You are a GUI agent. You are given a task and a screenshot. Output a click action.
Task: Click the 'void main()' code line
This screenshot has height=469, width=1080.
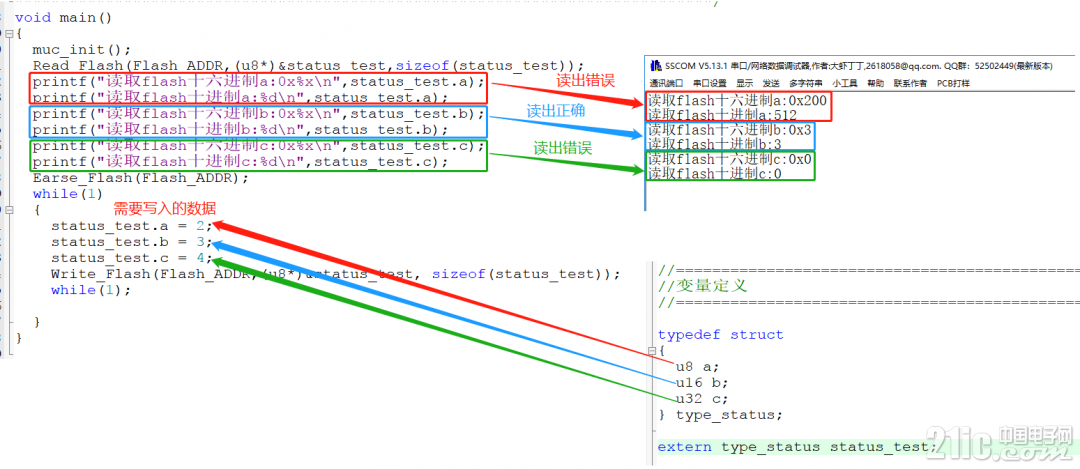tap(63, 17)
